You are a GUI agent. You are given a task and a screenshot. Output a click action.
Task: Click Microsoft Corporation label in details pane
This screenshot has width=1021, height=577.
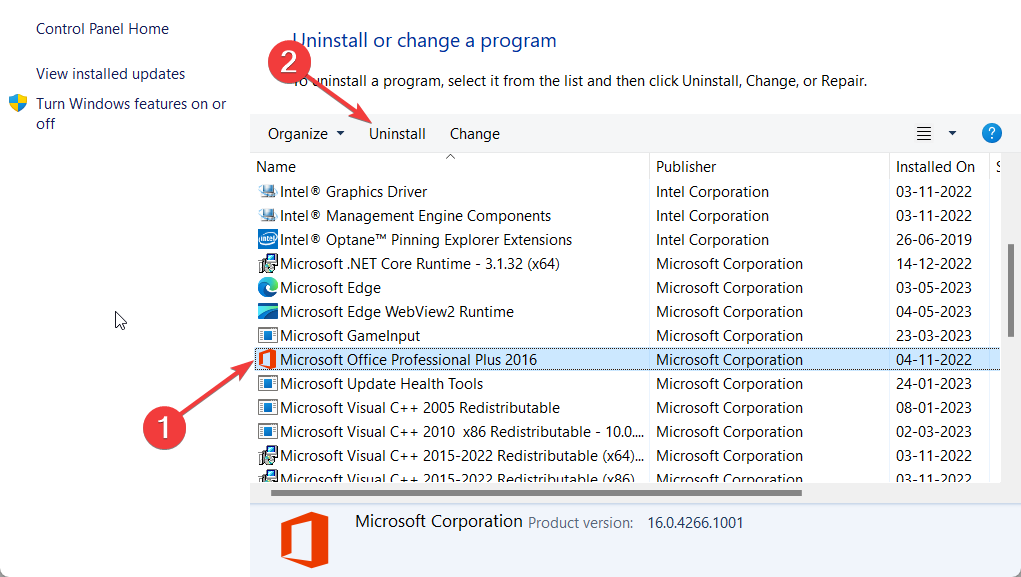[x=439, y=521]
